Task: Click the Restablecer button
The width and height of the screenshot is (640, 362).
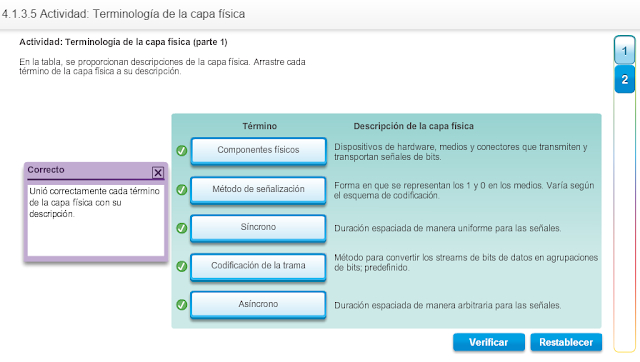Action: [x=566, y=342]
